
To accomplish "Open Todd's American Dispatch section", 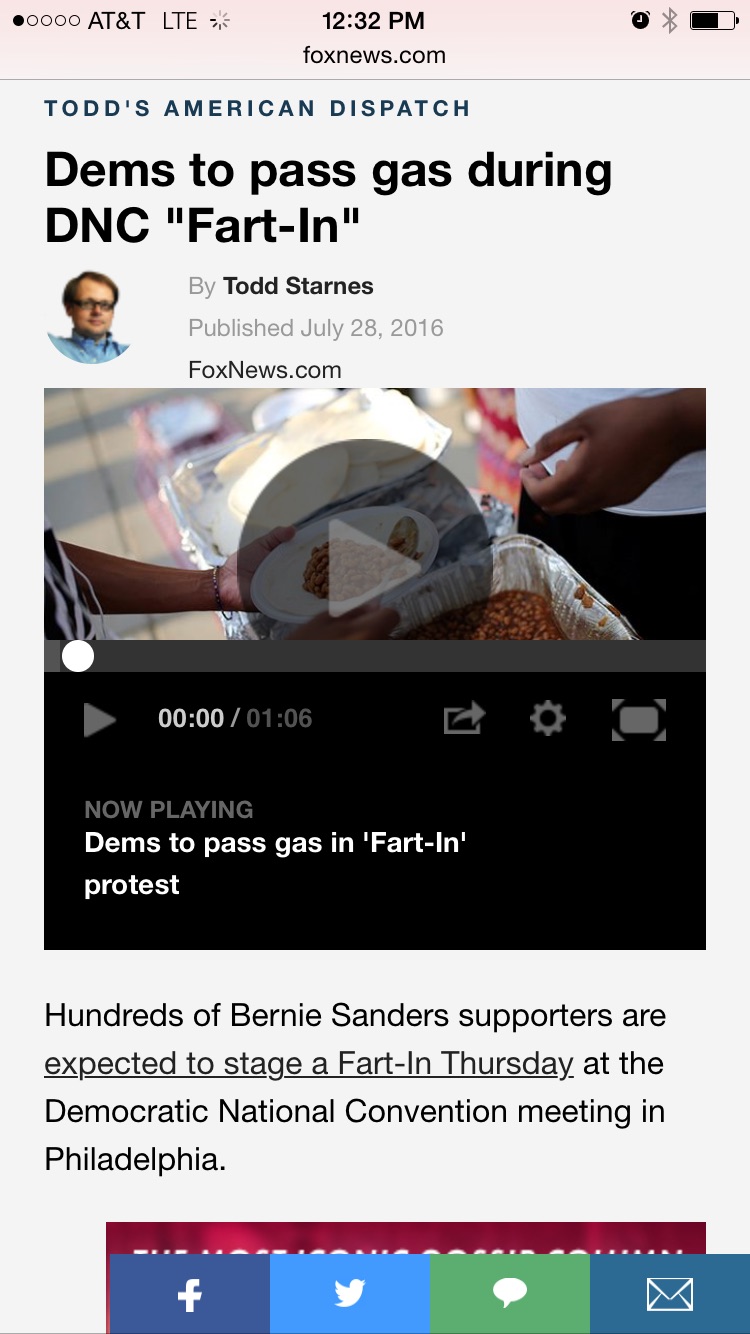I will point(257,109).
